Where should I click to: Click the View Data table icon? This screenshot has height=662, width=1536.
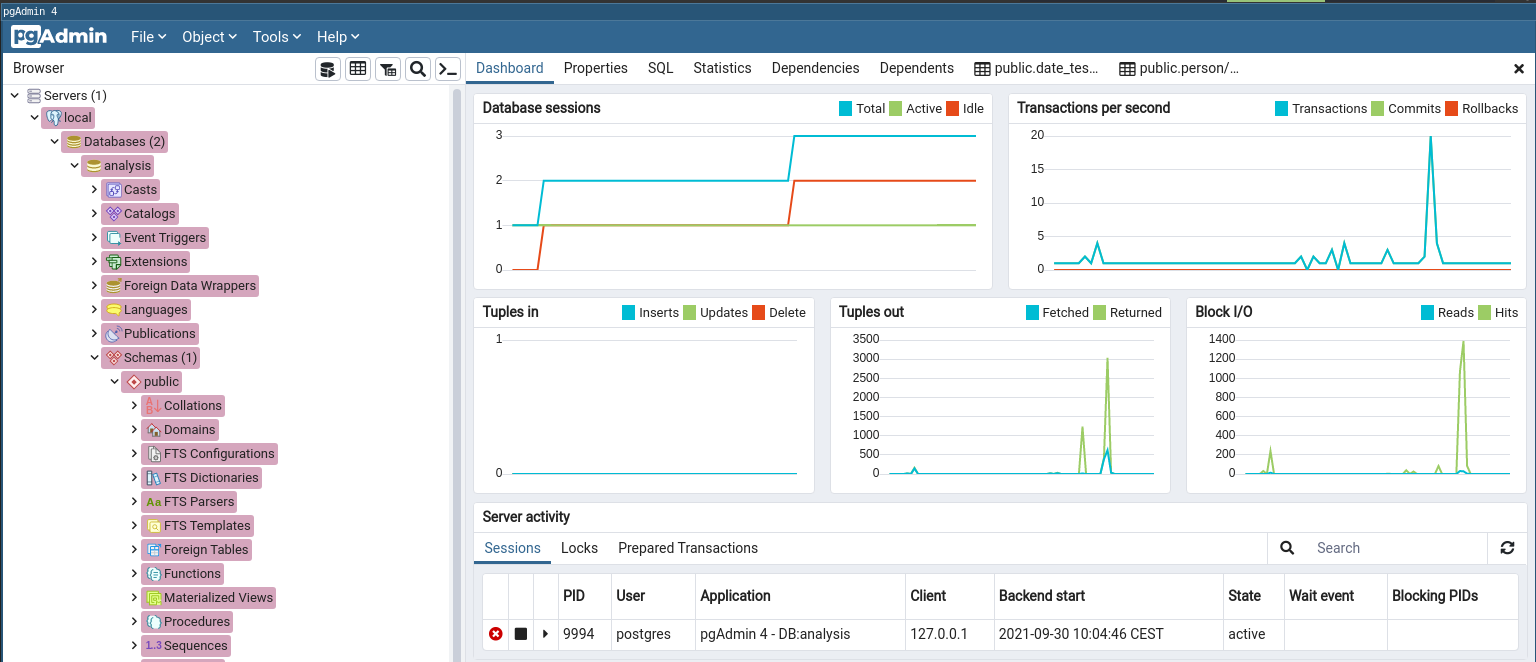(x=357, y=69)
